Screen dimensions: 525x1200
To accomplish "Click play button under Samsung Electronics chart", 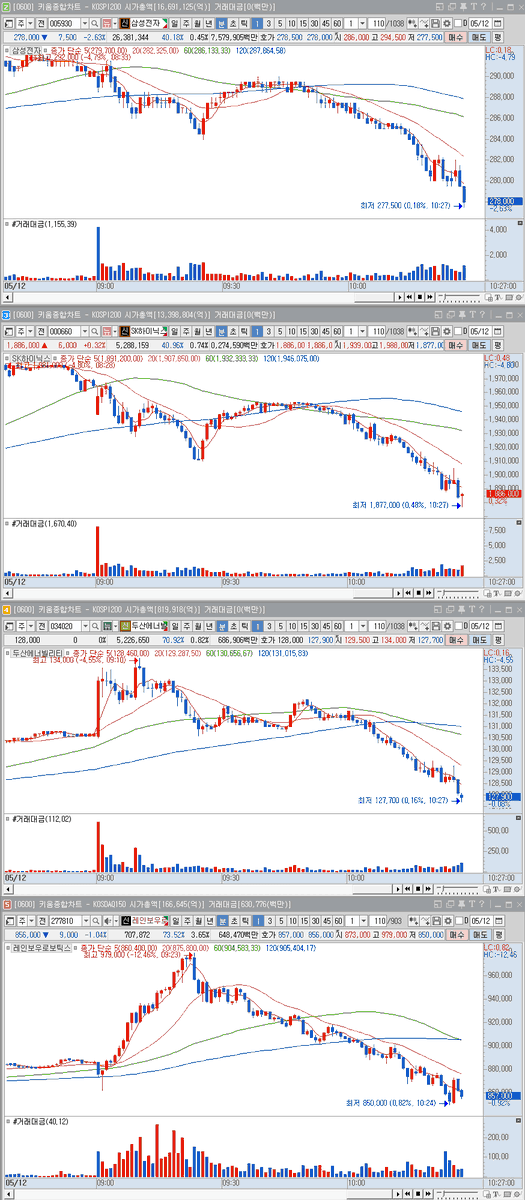I will [x=399, y=297].
